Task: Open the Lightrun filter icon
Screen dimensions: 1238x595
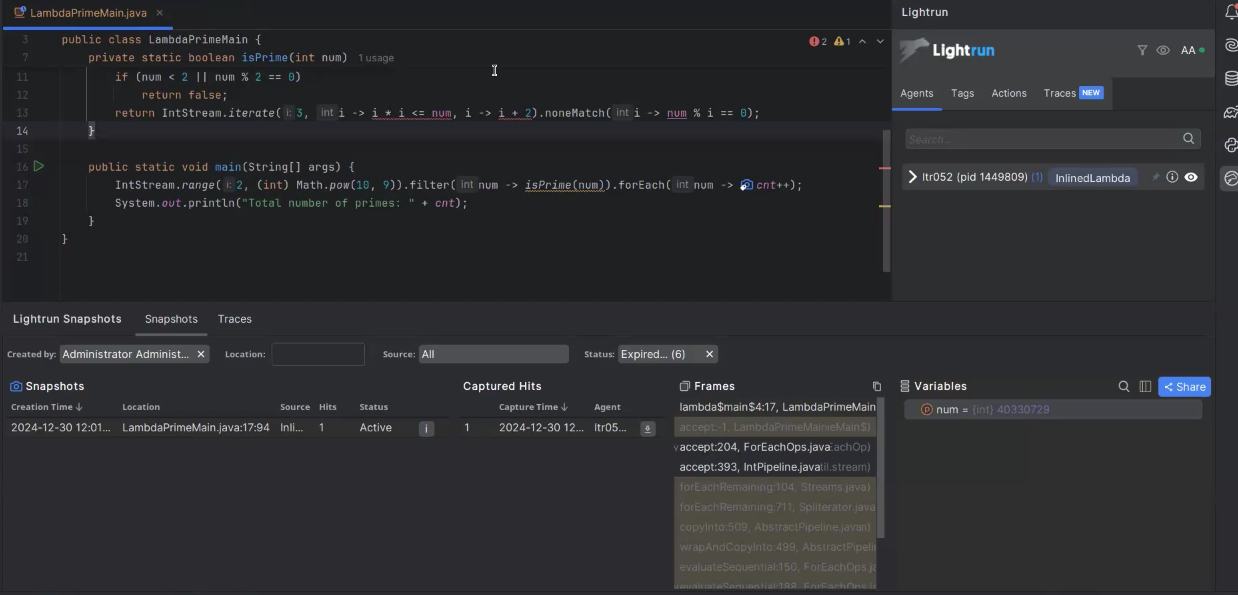Action: point(1142,50)
